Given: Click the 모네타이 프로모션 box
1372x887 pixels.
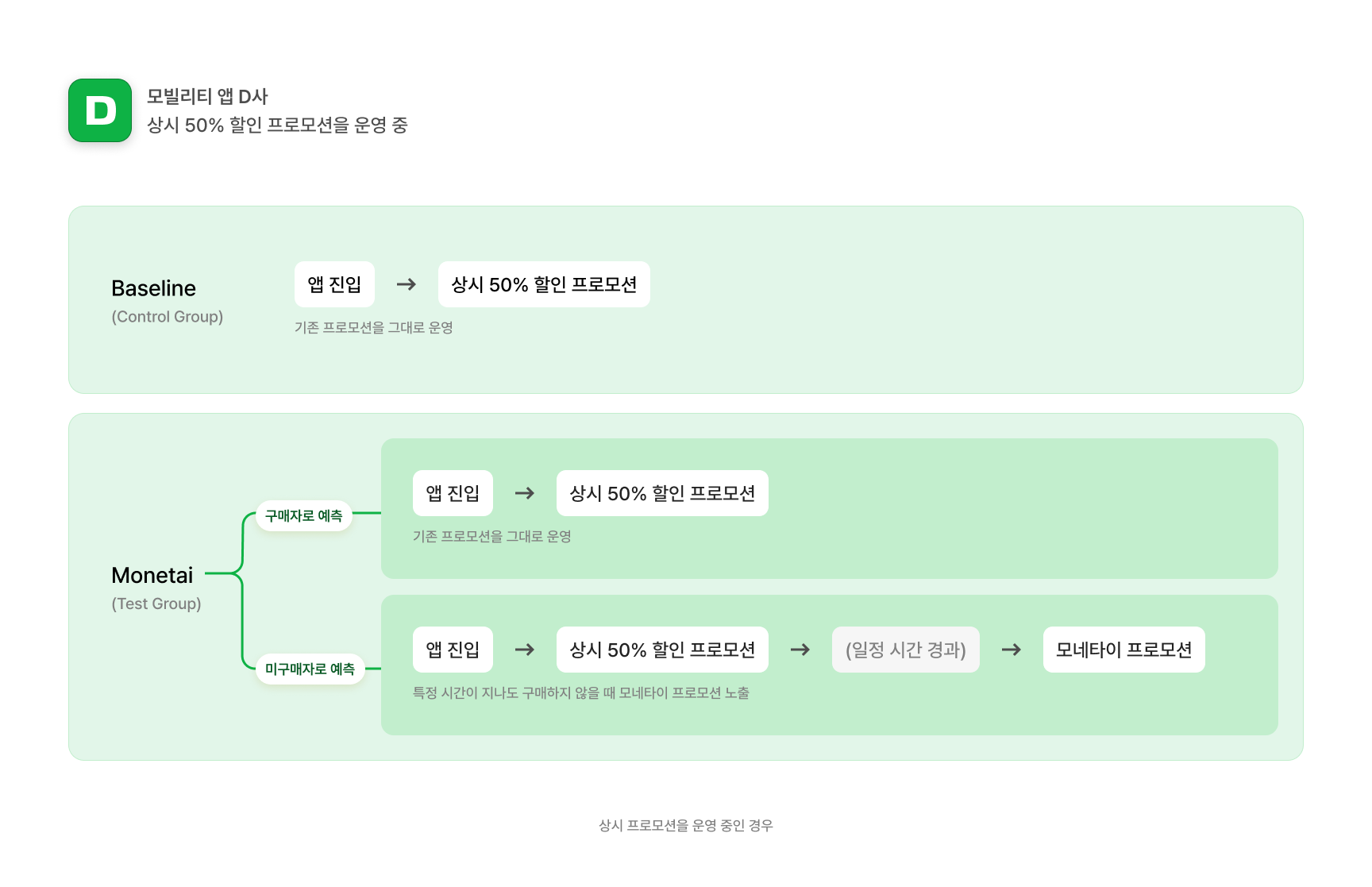Looking at the screenshot, I should 1123,650.
